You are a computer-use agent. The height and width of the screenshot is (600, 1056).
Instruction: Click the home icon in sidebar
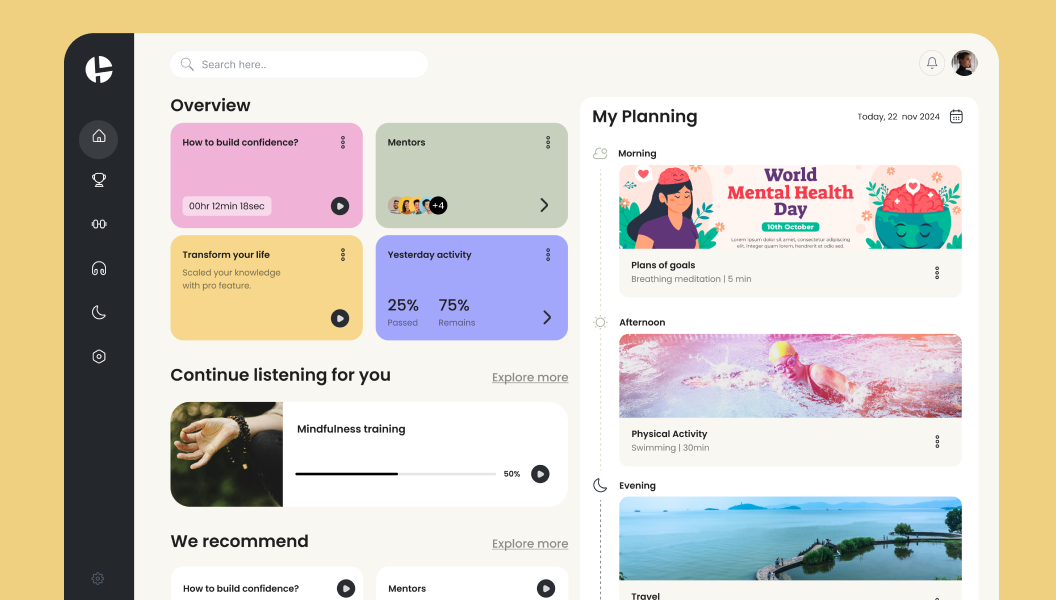pyautogui.click(x=99, y=136)
